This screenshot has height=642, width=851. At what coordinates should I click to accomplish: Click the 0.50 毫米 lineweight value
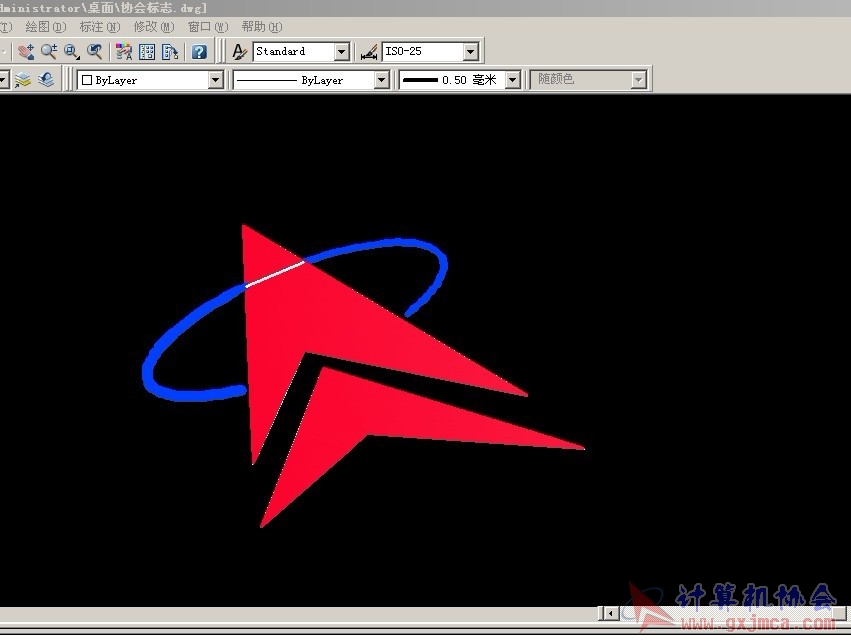tap(469, 80)
